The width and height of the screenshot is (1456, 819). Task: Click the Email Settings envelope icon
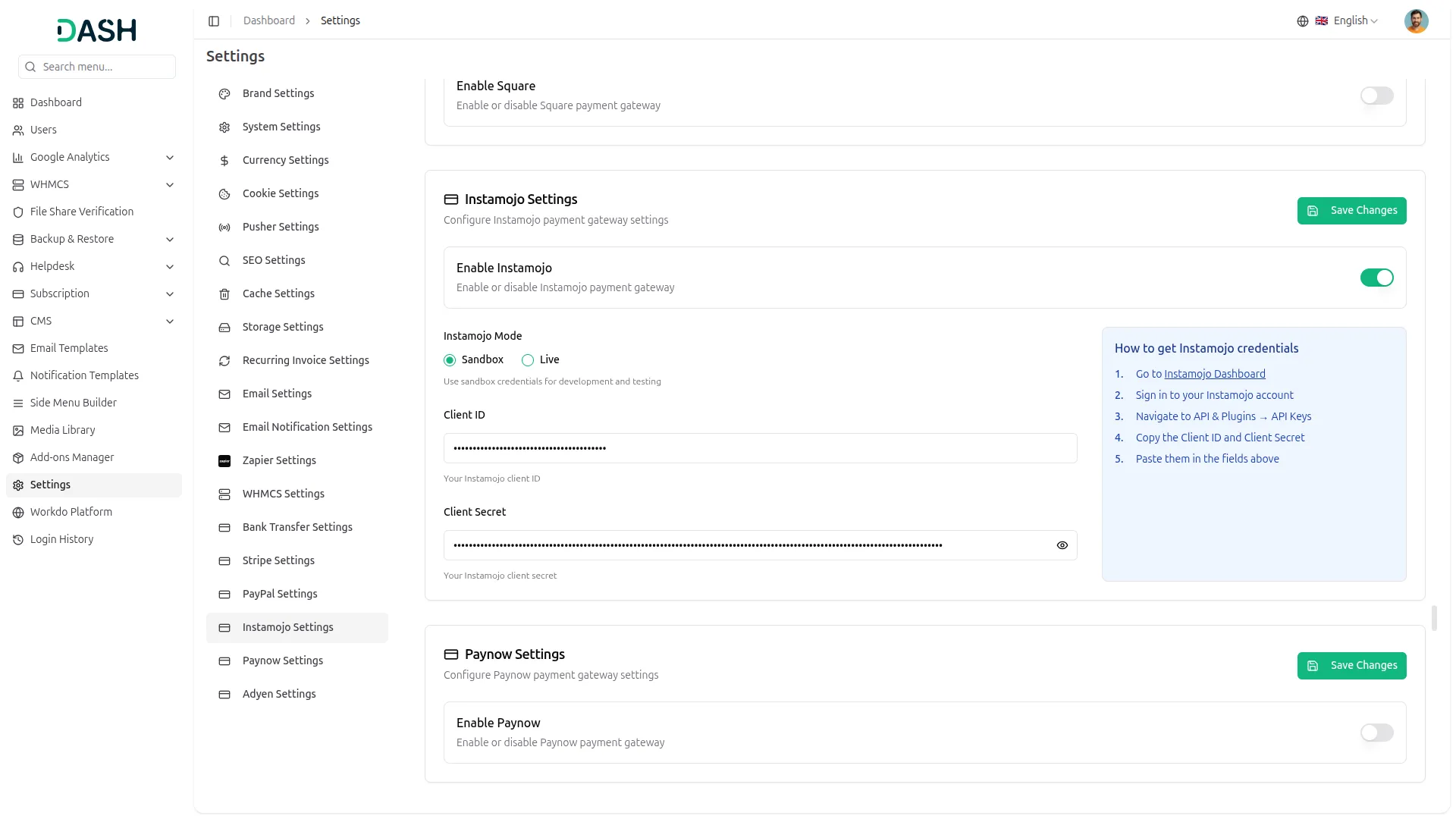tap(224, 394)
